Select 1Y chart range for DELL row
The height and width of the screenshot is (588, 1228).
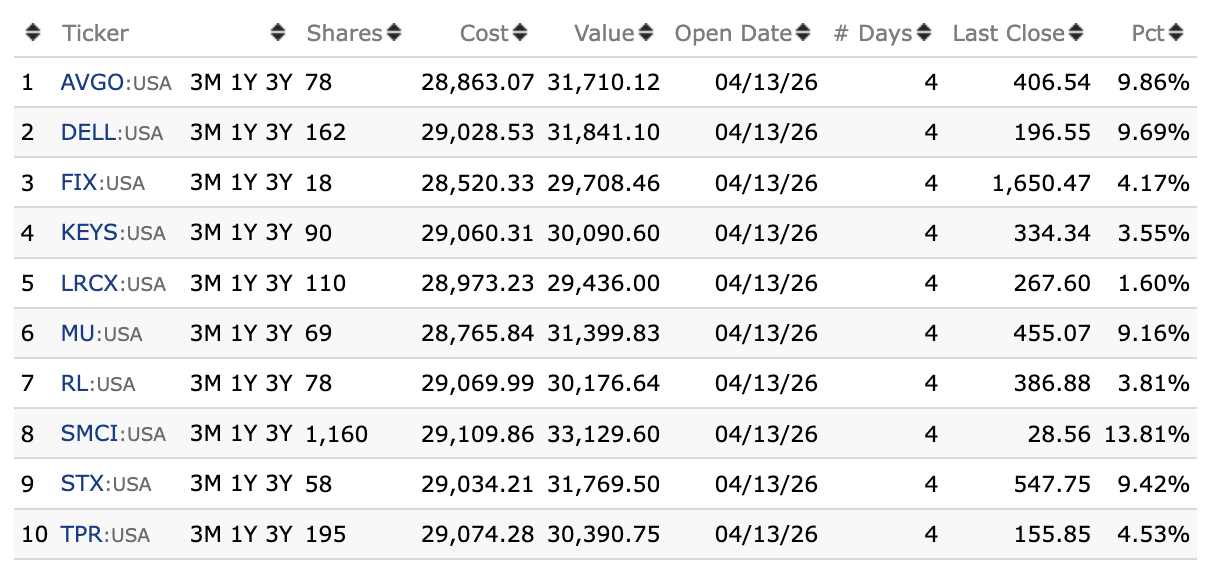(x=244, y=133)
